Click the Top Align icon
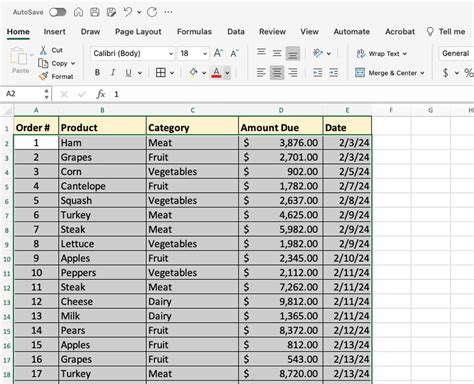 coord(261,52)
